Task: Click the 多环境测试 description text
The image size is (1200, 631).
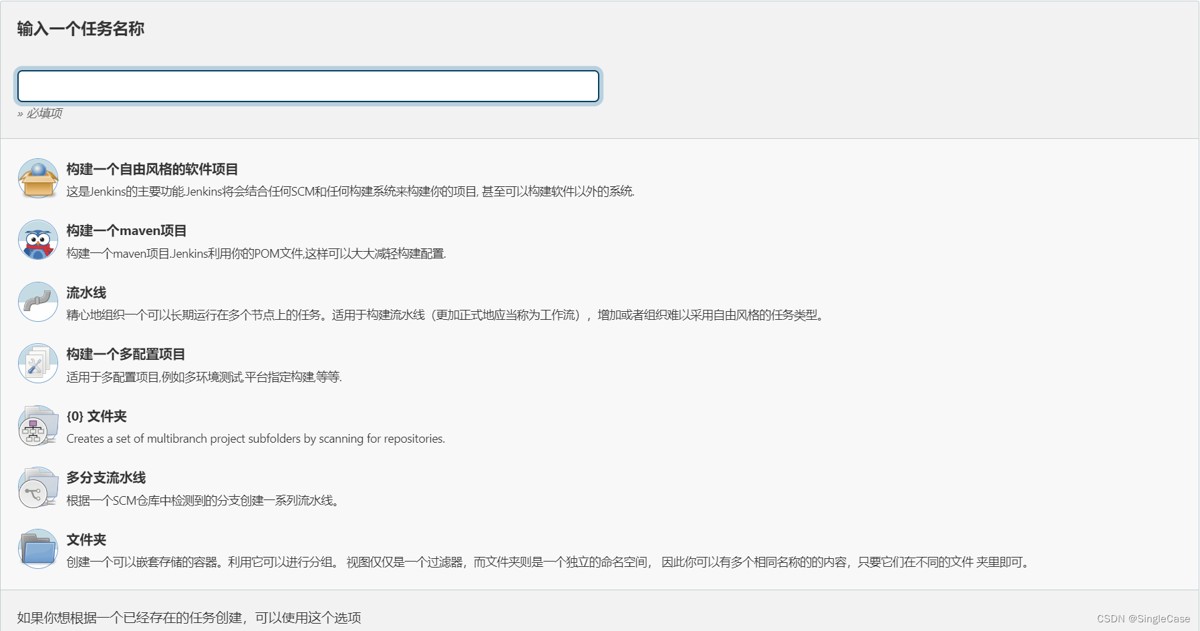Action: click(x=204, y=377)
